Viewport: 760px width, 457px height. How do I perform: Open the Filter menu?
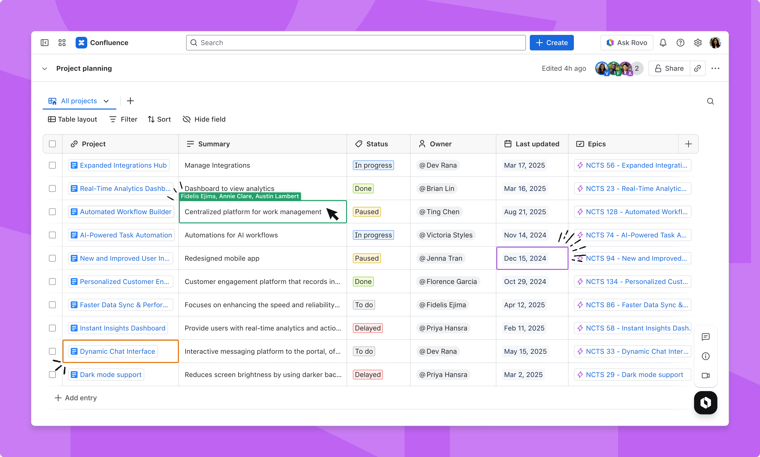tap(123, 119)
